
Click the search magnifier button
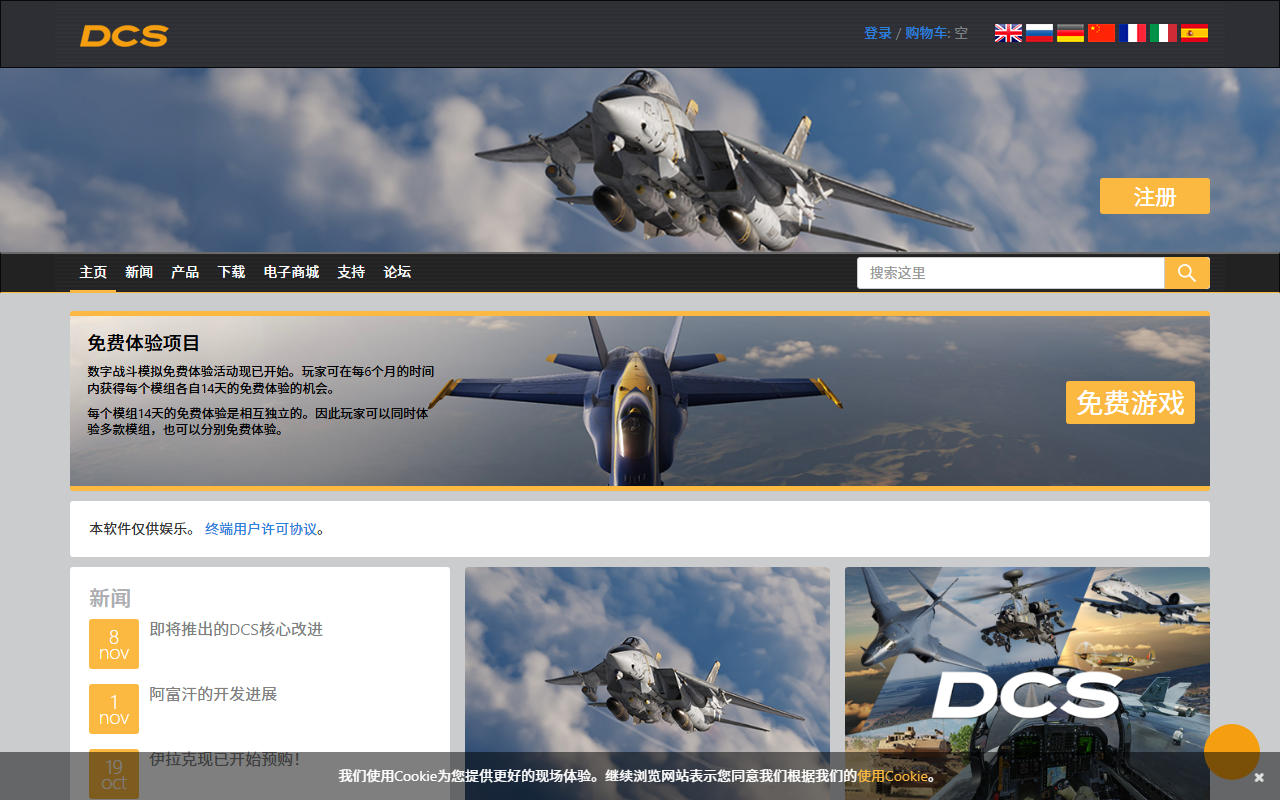pyautogui.click(x=1187, y=273)
